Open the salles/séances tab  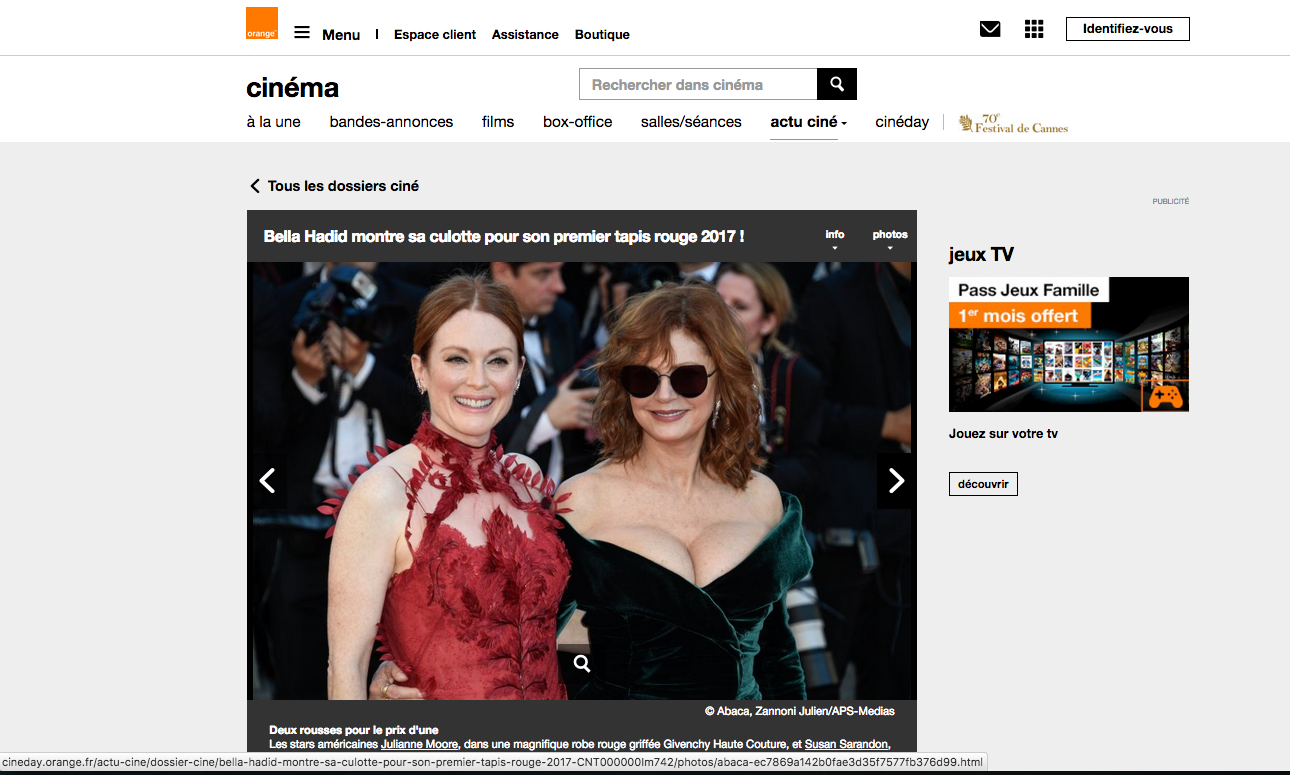click(x=691, y=122)
